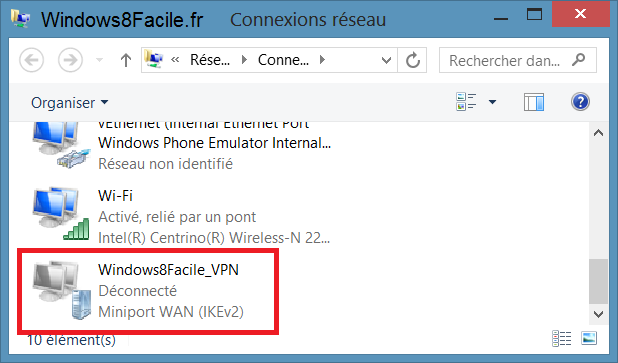The height and width of the screenshot is (363, 618).
Task: Open the view options dropdown arrow
Action: (x=492, y=102)
